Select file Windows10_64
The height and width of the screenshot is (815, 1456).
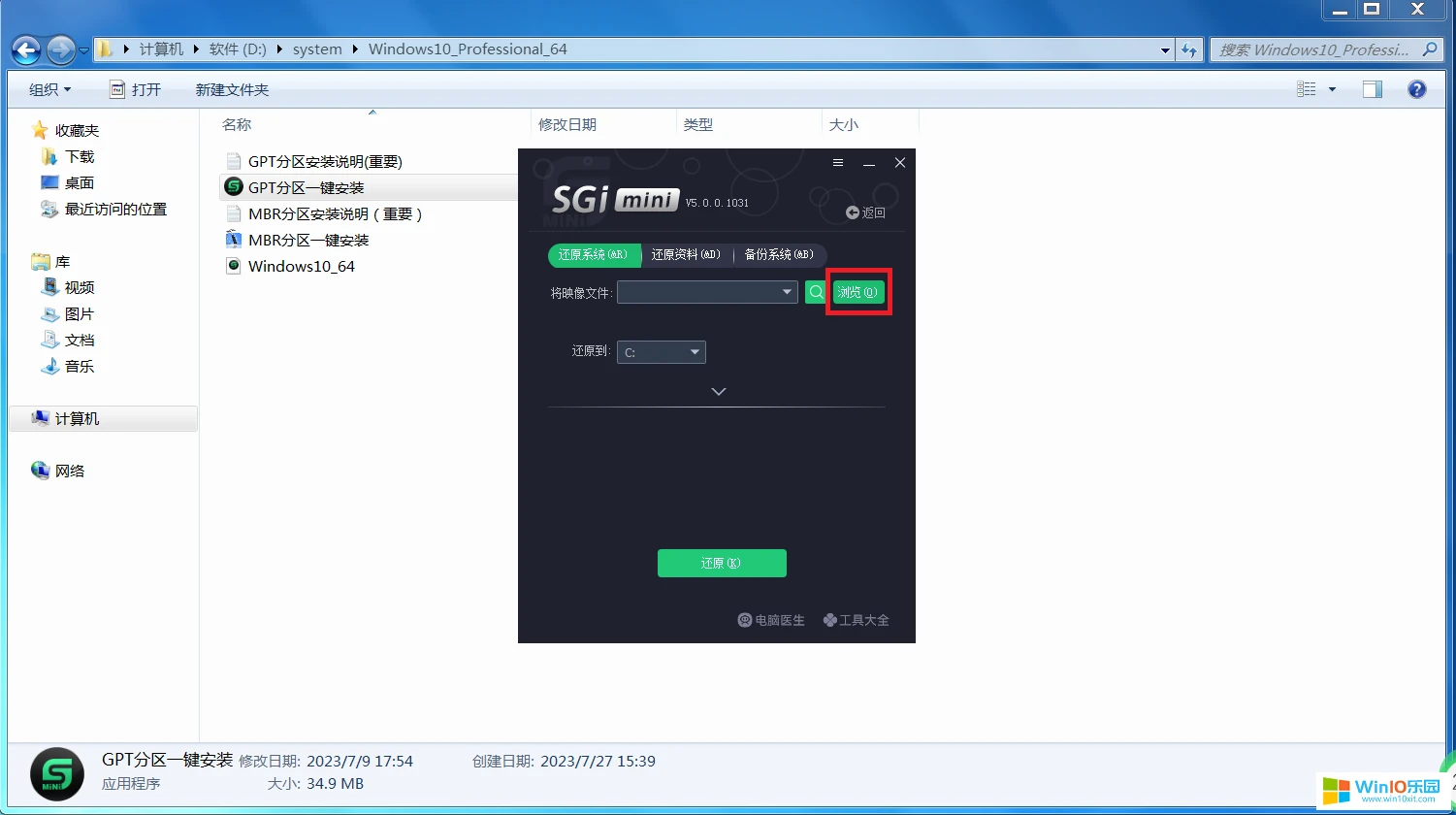click(302, 266)
